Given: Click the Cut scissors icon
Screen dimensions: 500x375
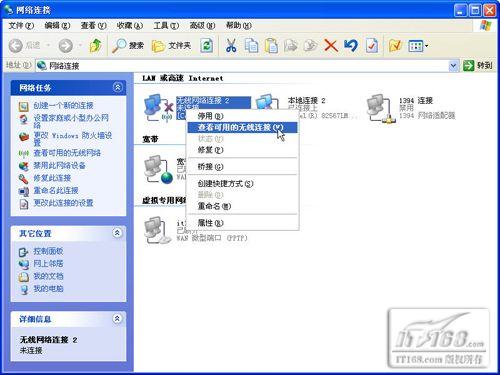Looking at the screenshot, I should pos(231,45).
